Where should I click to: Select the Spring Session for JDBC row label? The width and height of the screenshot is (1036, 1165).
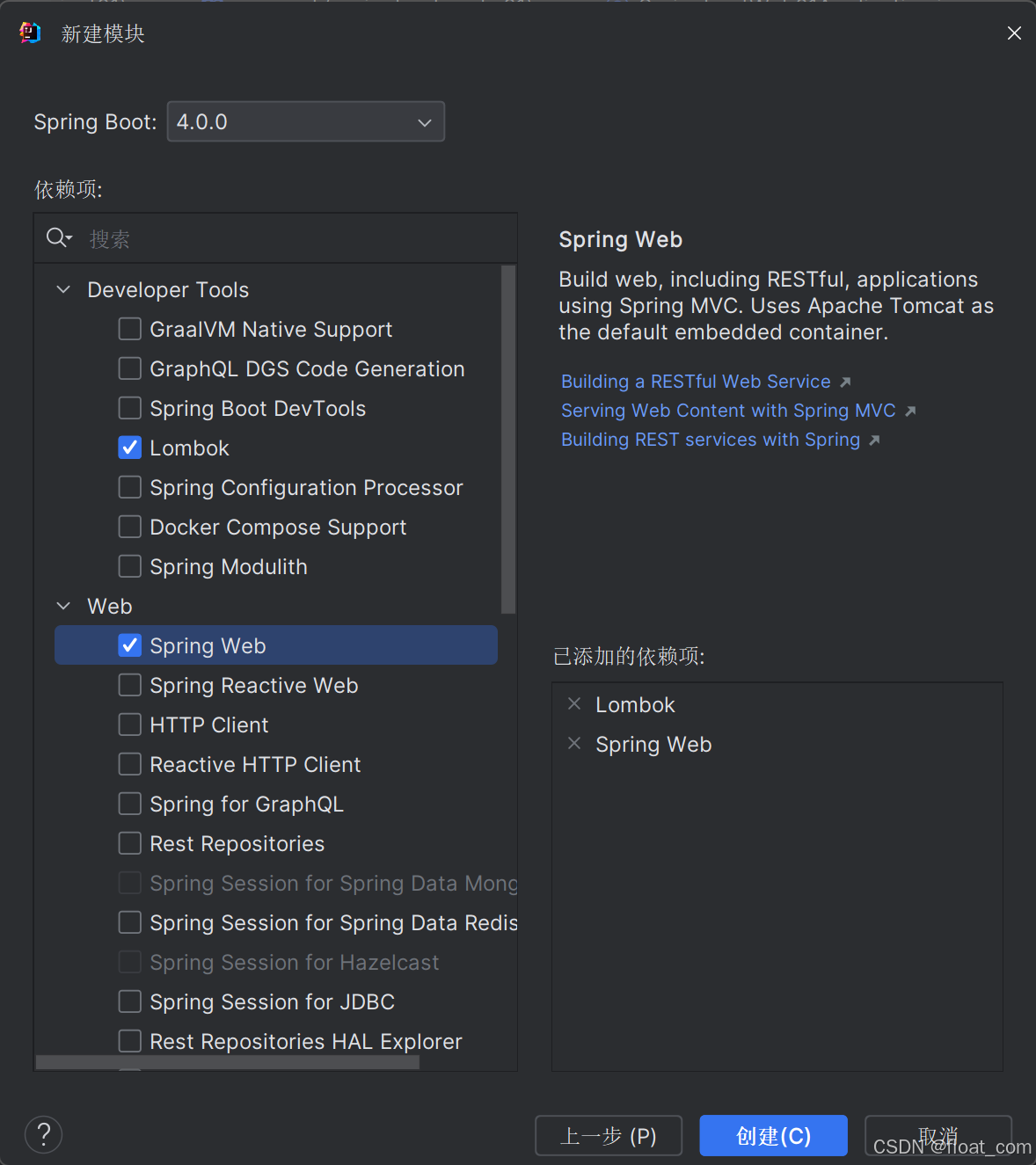[273, 1001]
